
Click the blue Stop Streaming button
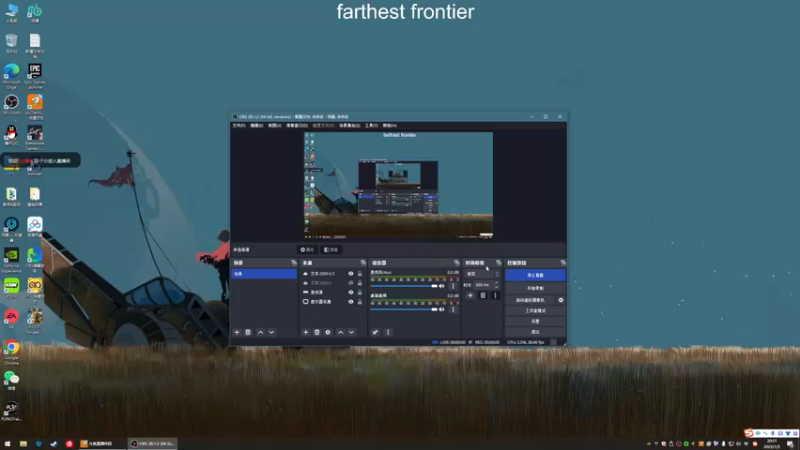pos(535,275)
